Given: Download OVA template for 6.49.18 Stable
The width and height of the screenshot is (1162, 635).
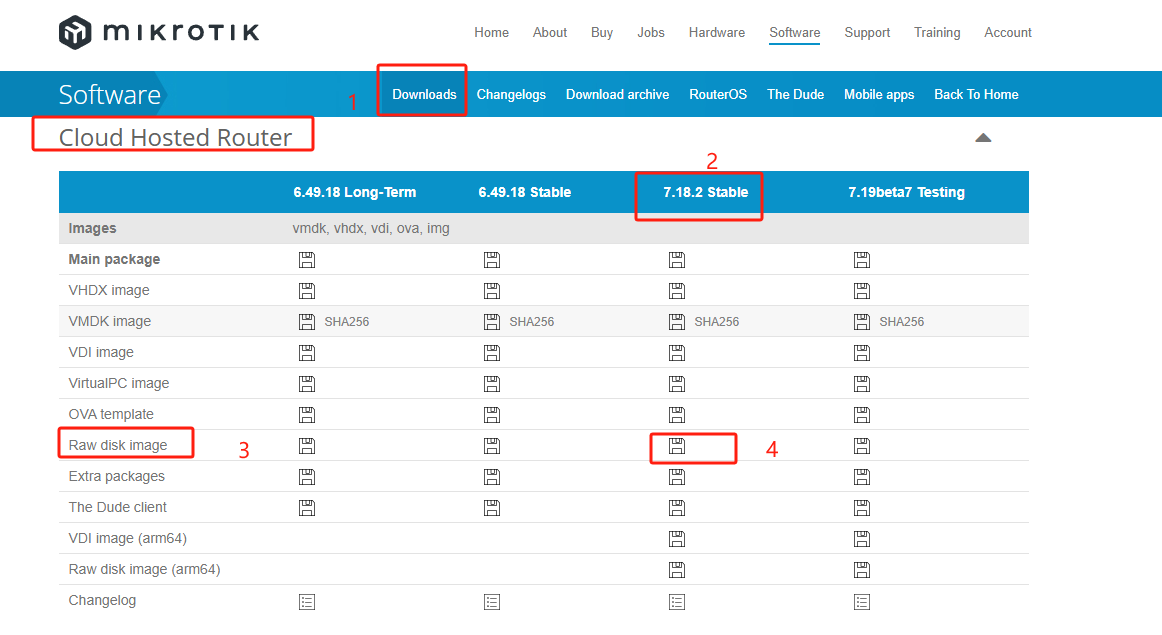Looking at the screenshot, I should (492, 415).
